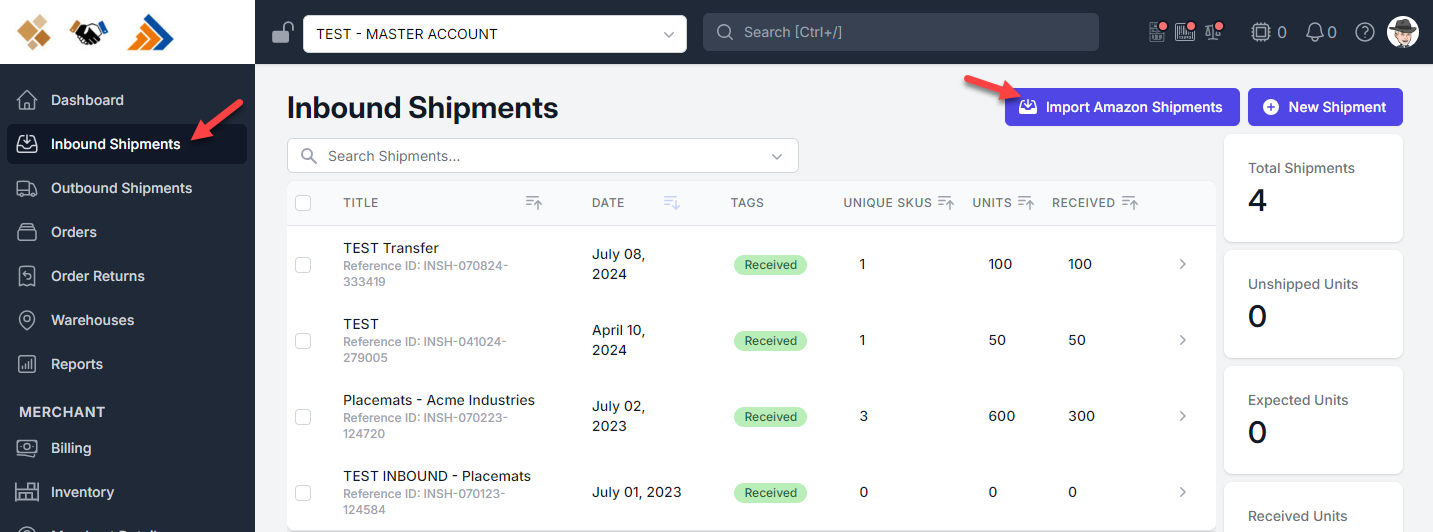Click Received tag on TEST Transfer row

tap(770, 265)
